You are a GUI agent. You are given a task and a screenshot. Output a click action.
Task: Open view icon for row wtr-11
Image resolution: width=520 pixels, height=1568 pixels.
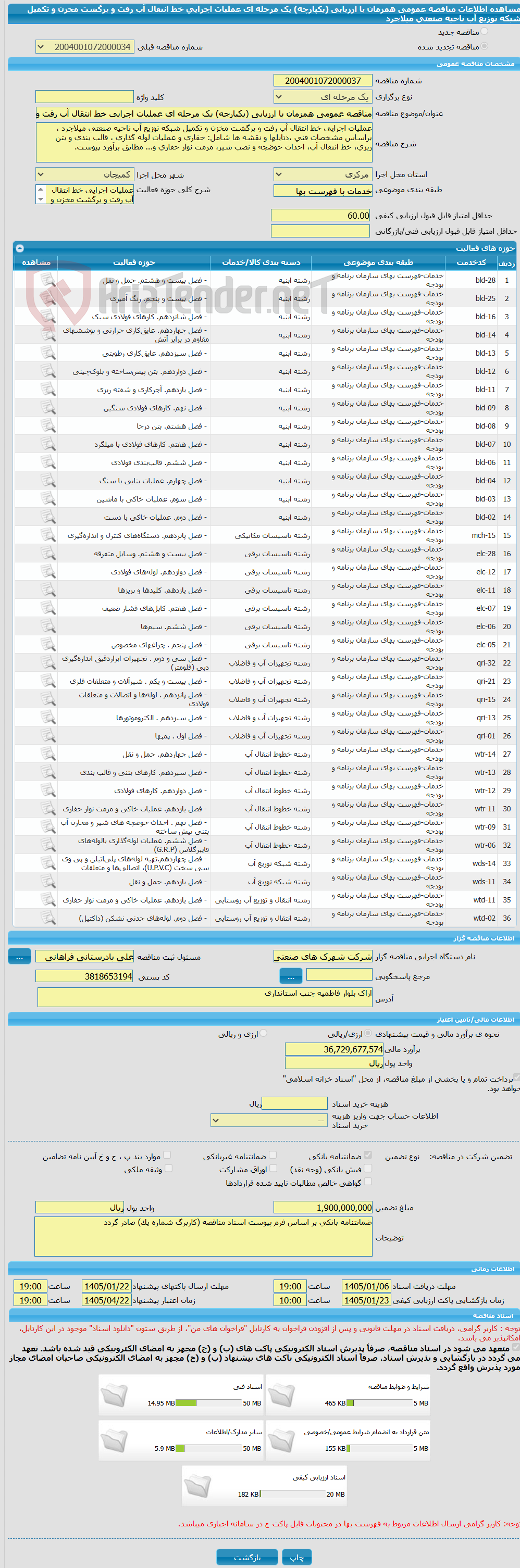(47, 809)
